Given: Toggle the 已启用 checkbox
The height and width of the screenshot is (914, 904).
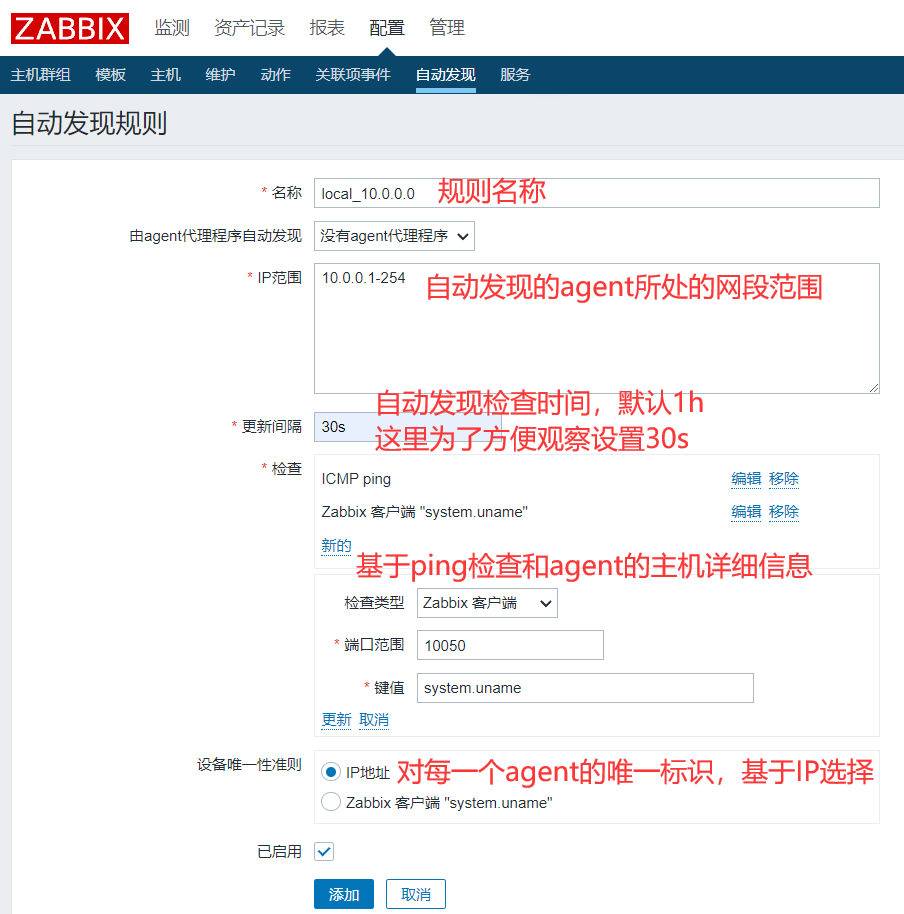Looking at the screenshot, I should point(324,852).
